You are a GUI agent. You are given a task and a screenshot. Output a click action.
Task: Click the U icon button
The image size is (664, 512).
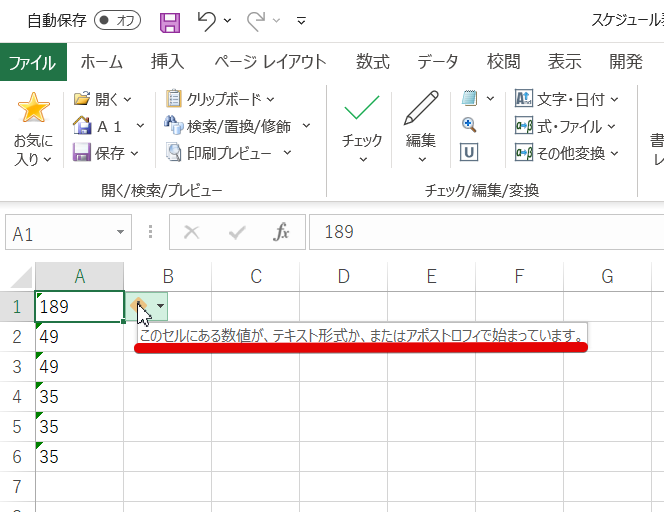click(469, 152)
